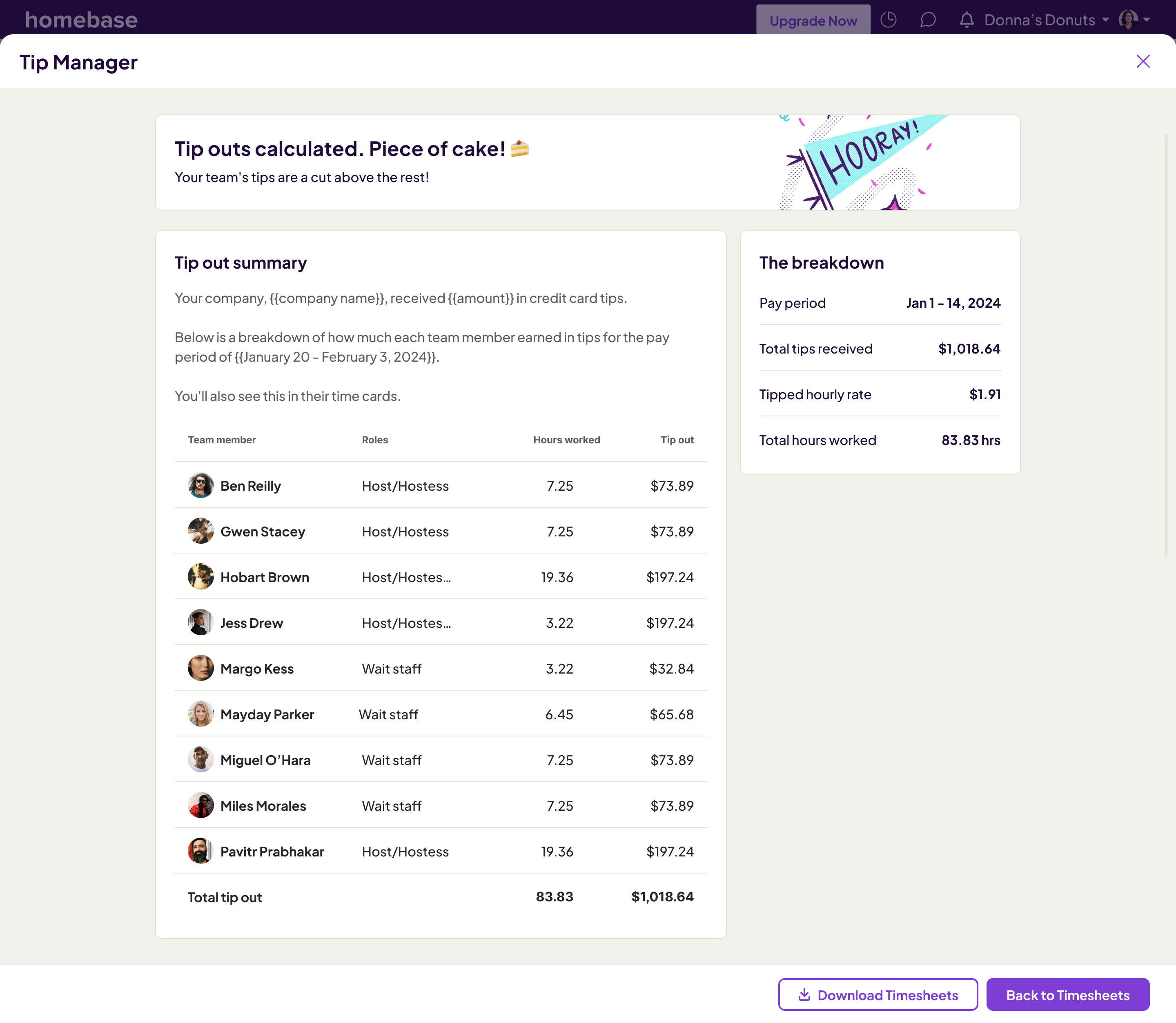Click the clock icon in top bar
This screenshot has height=1023, width=1176.
click(x=888, y=20)
